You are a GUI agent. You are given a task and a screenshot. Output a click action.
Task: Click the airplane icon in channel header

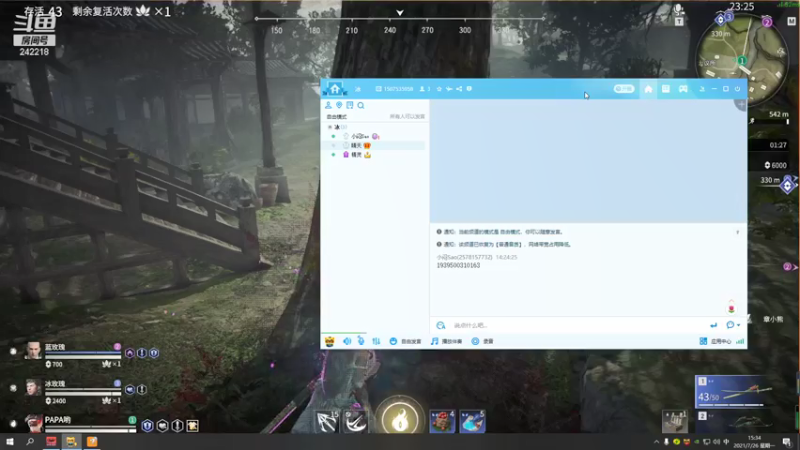click(x=449, y=89)
